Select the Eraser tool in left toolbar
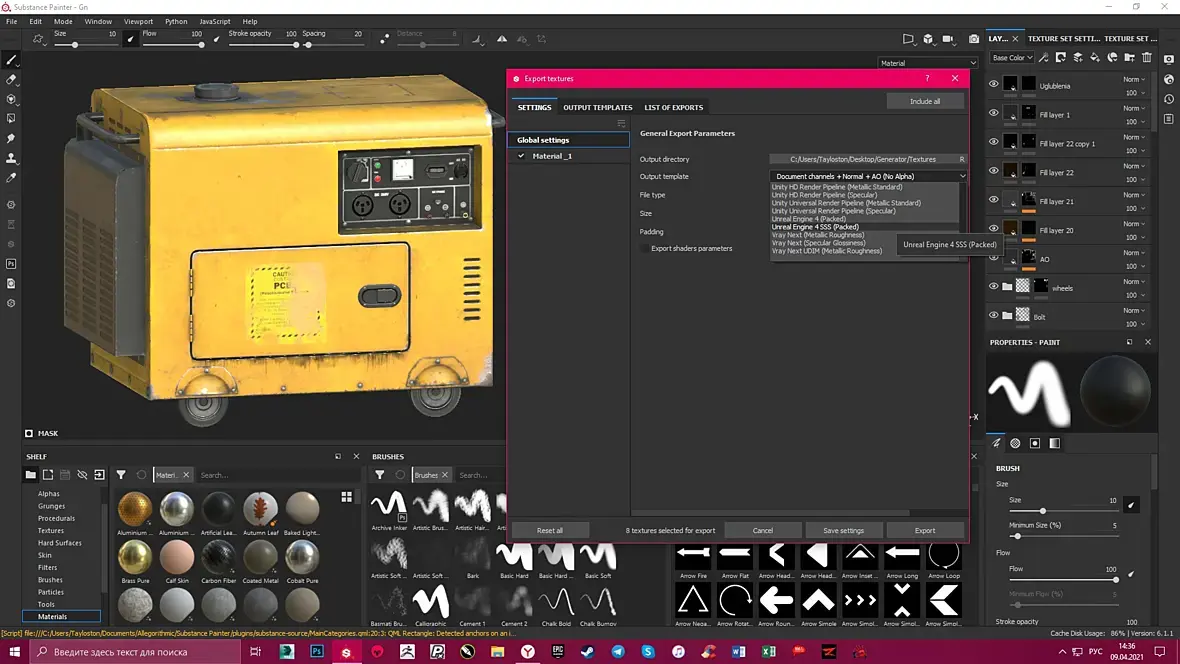 [x=11, y=79]
